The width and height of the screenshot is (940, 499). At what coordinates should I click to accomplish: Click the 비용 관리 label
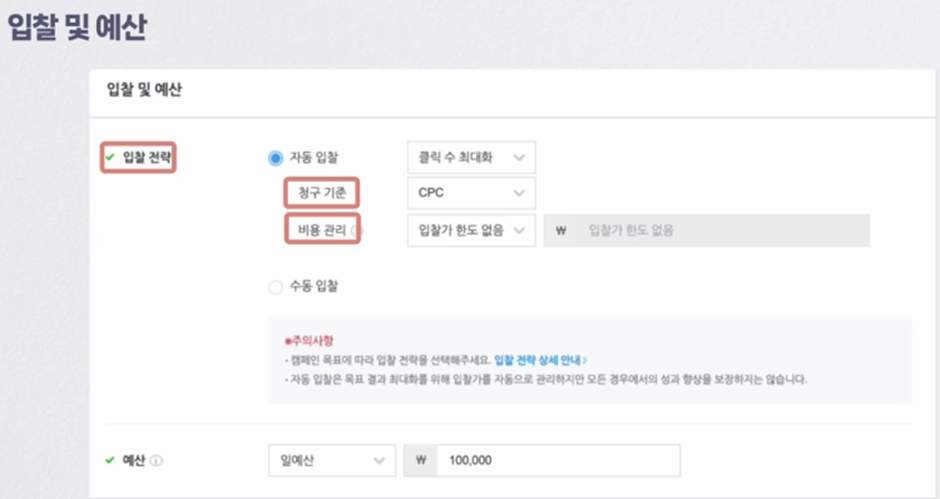click(322, 230)
